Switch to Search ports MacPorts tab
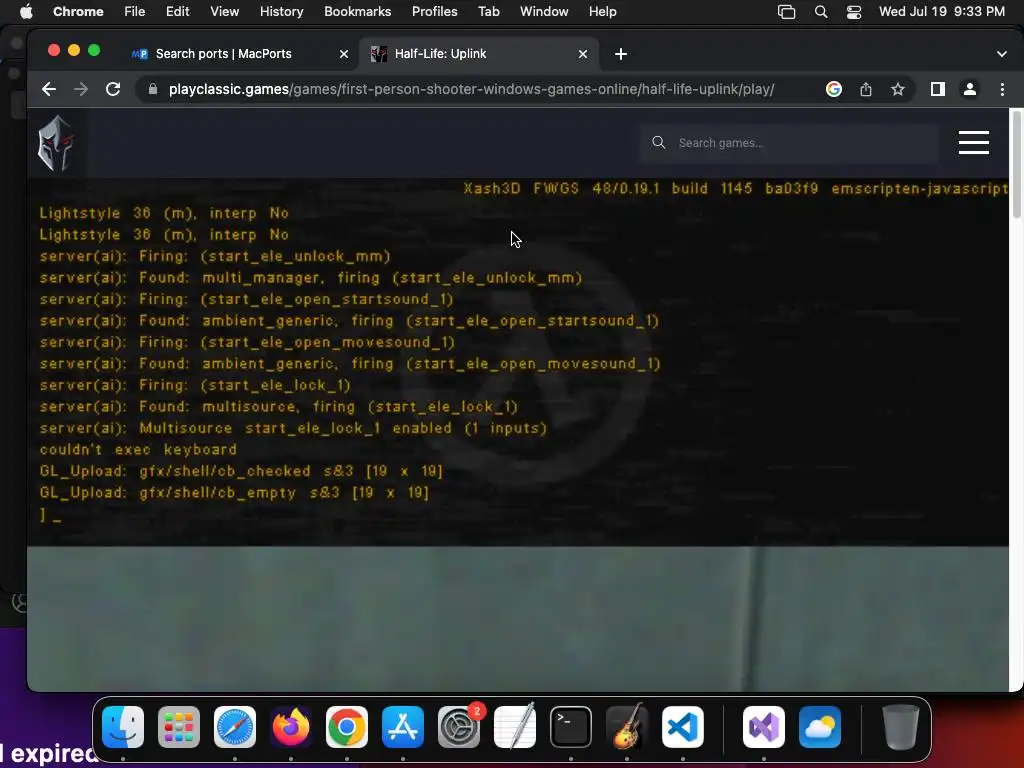Viewport: 1024px width, 768px height. click(223, 54)
